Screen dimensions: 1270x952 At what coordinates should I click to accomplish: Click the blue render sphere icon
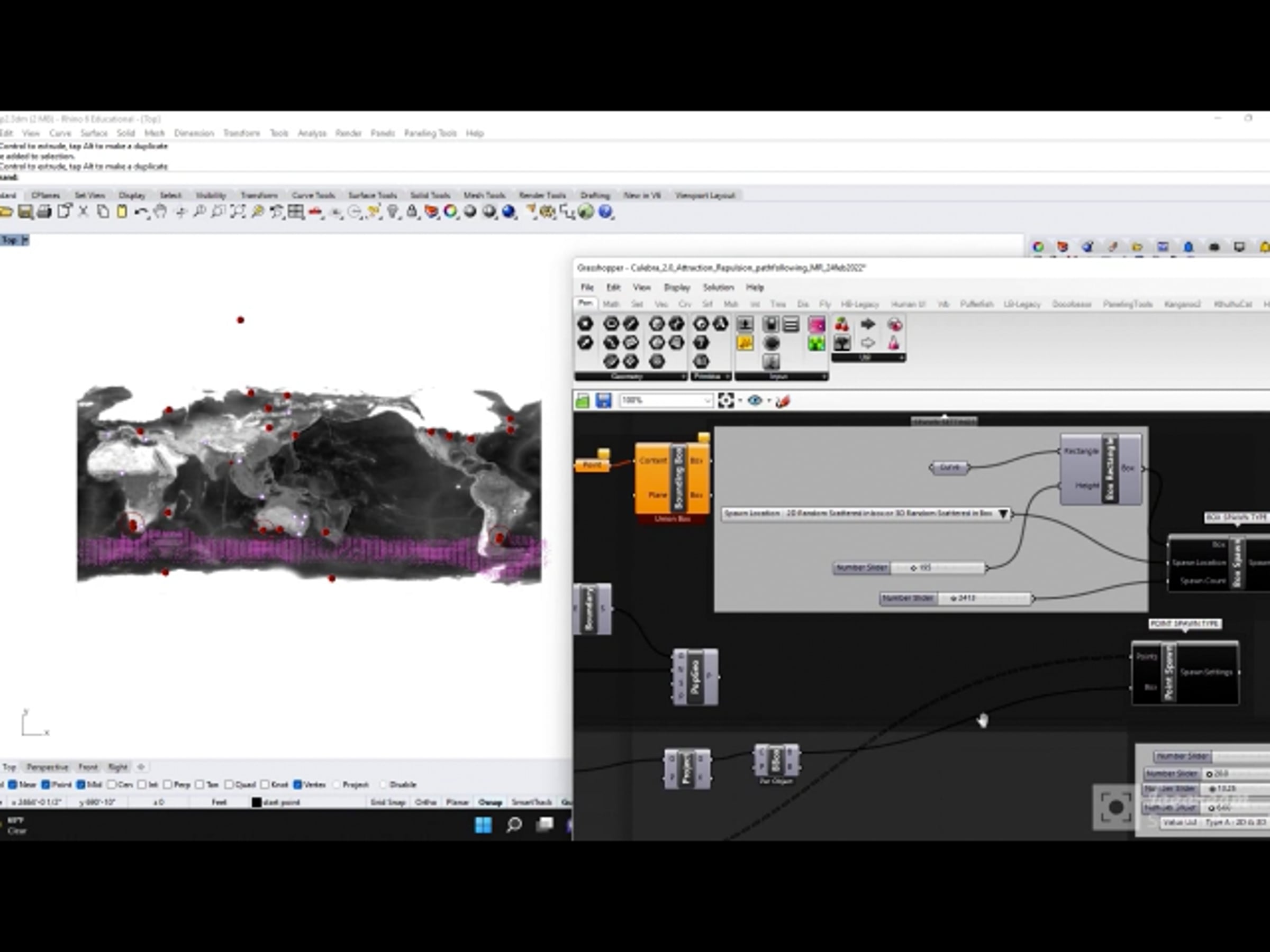[x=509, y=212]
